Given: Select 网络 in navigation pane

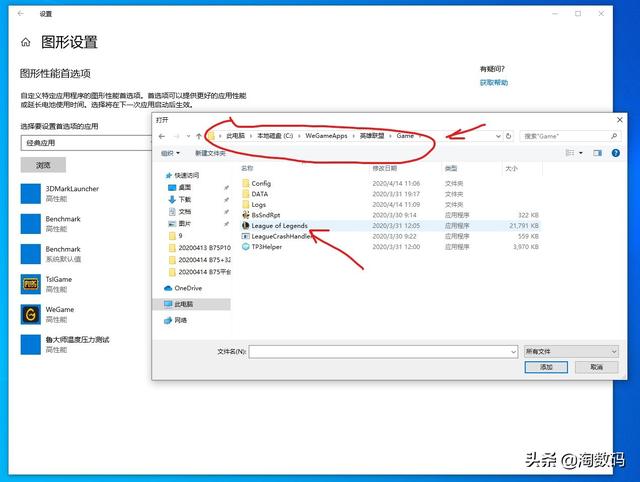Looking at the screenshot, I should (176, 320).
